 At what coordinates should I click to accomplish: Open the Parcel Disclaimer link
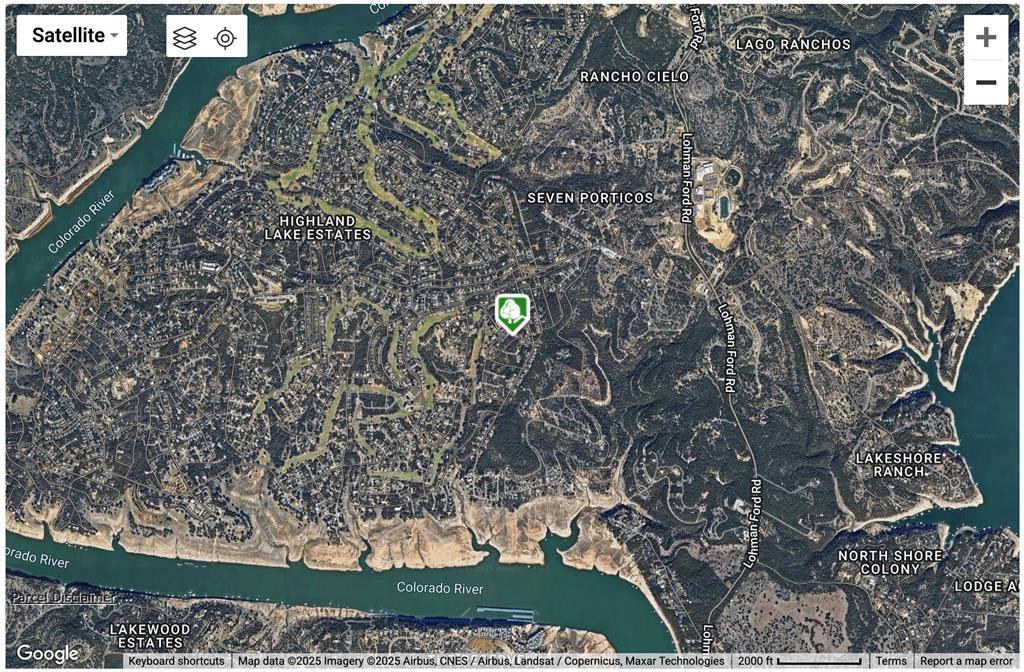pyautogui.click(x=63, y=598)
